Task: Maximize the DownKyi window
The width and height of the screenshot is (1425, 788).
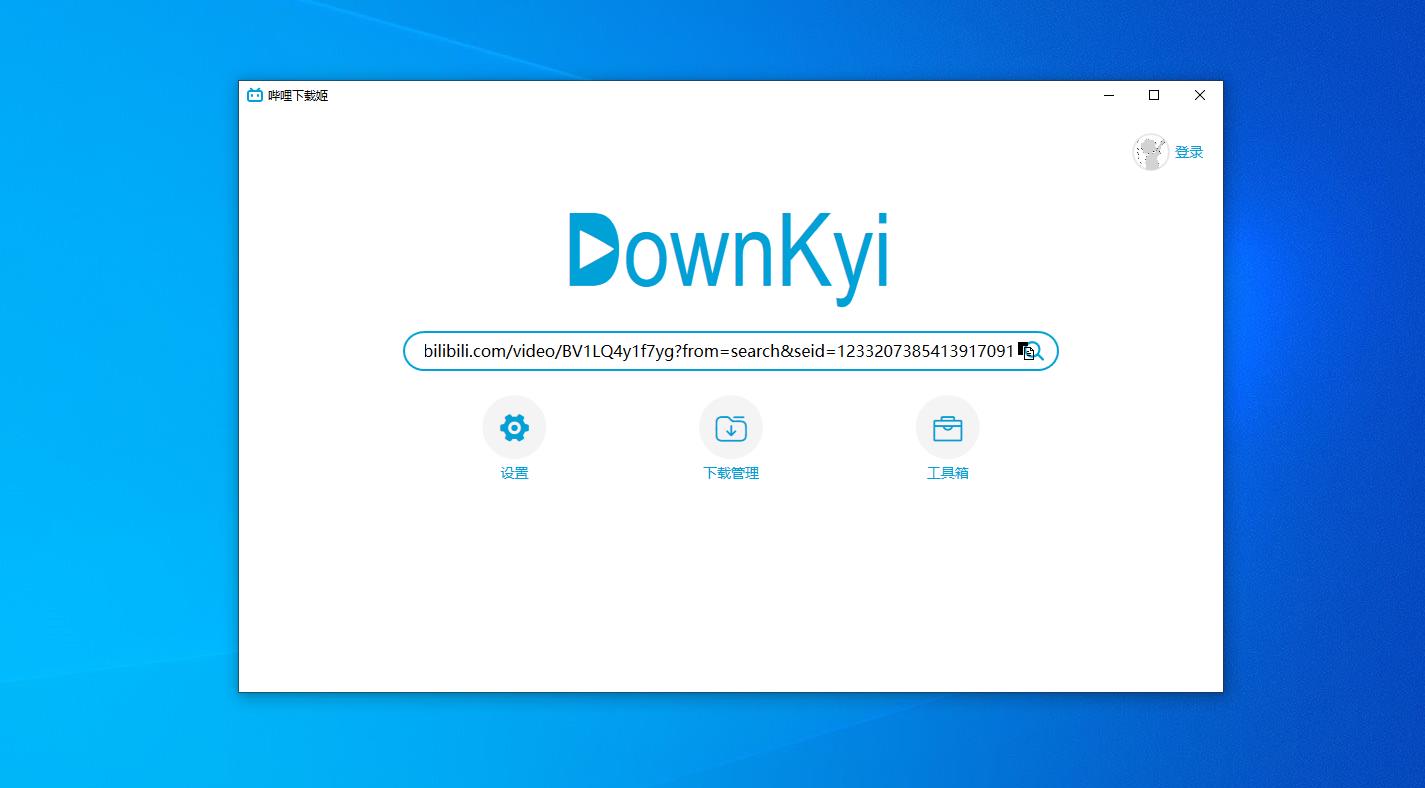Action: [1154, 96]
